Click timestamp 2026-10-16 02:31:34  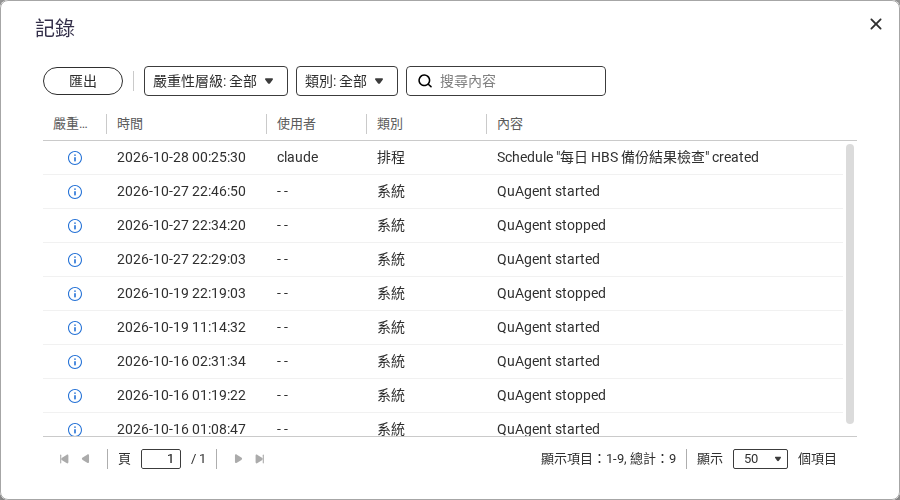click(x=181, y=361)
